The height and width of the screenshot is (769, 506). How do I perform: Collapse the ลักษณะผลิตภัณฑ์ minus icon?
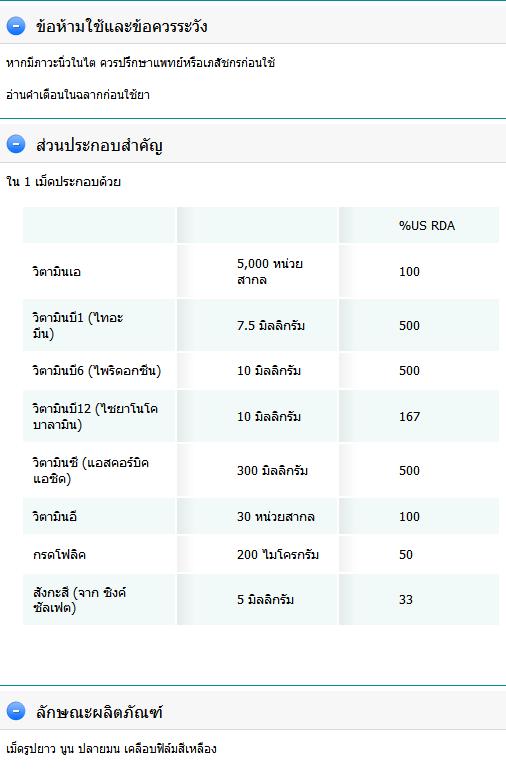(x=16, y=710)
